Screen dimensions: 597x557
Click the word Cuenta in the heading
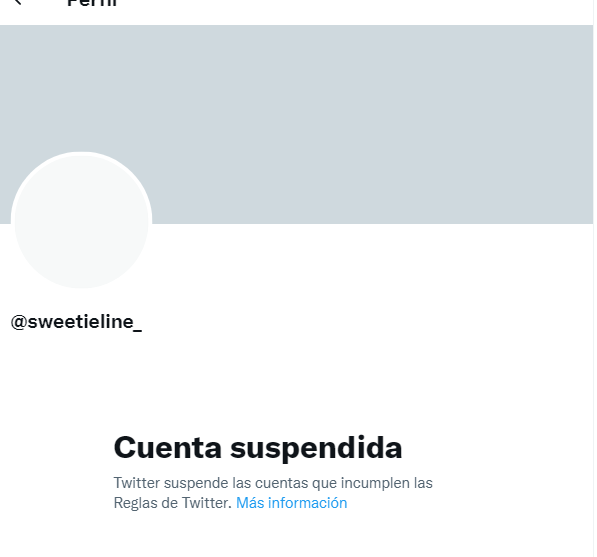[x=168, y=447]
